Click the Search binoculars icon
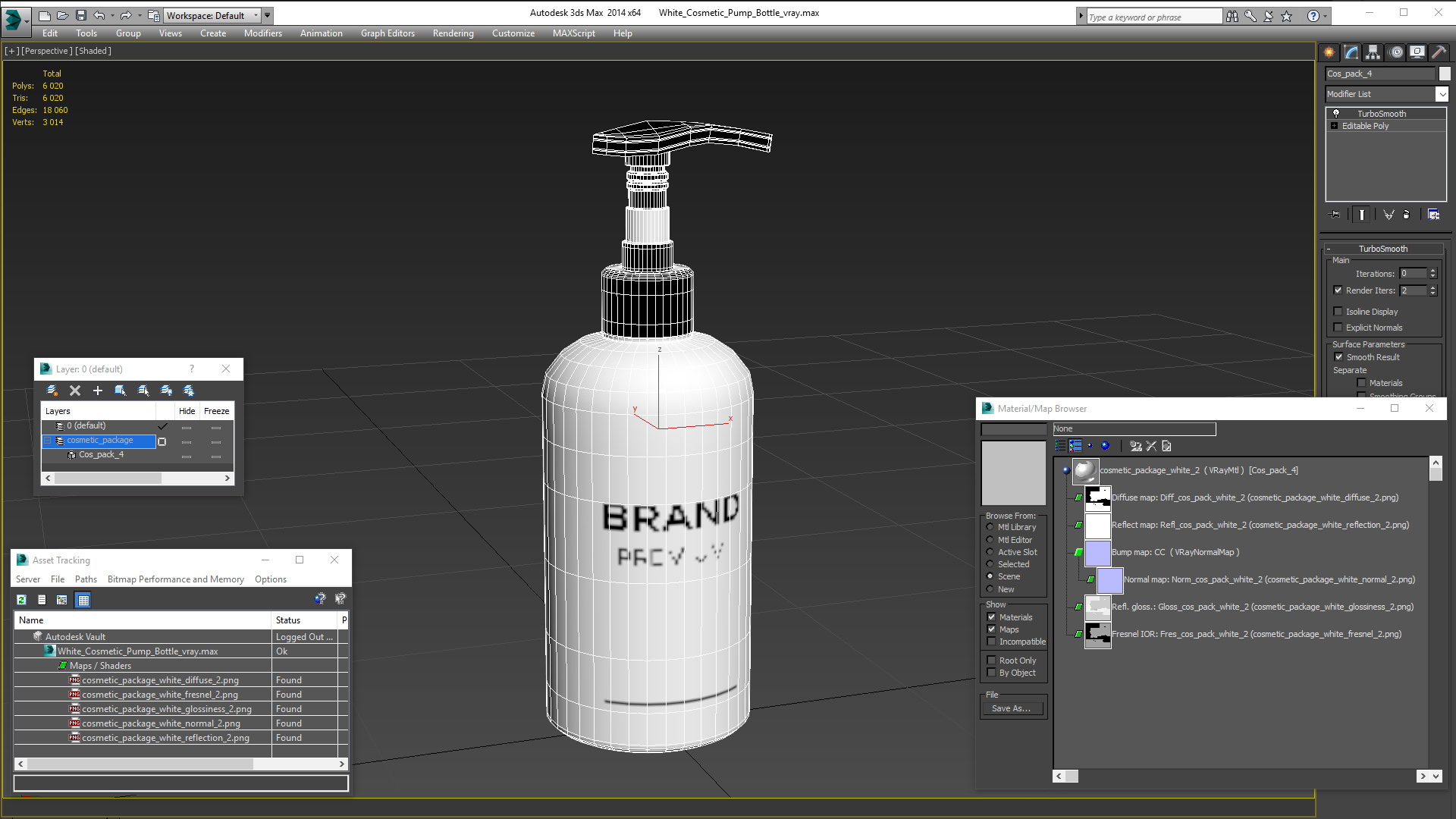This screenshot has height=819, width=1456. tap(1232, 16)
